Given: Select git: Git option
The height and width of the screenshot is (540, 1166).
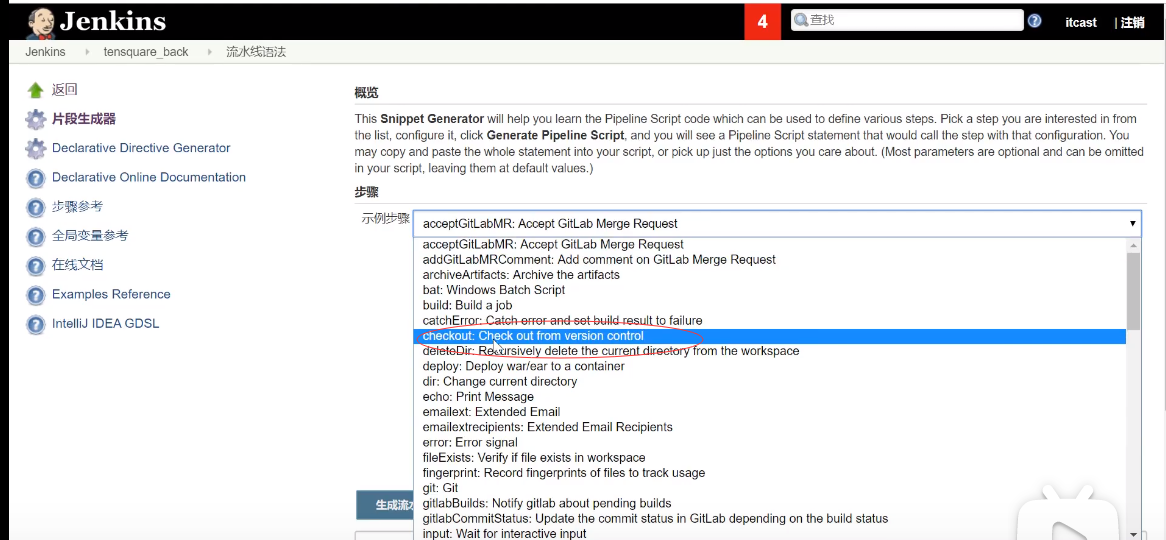Looking at the screenshot, I should click(770, 488).
